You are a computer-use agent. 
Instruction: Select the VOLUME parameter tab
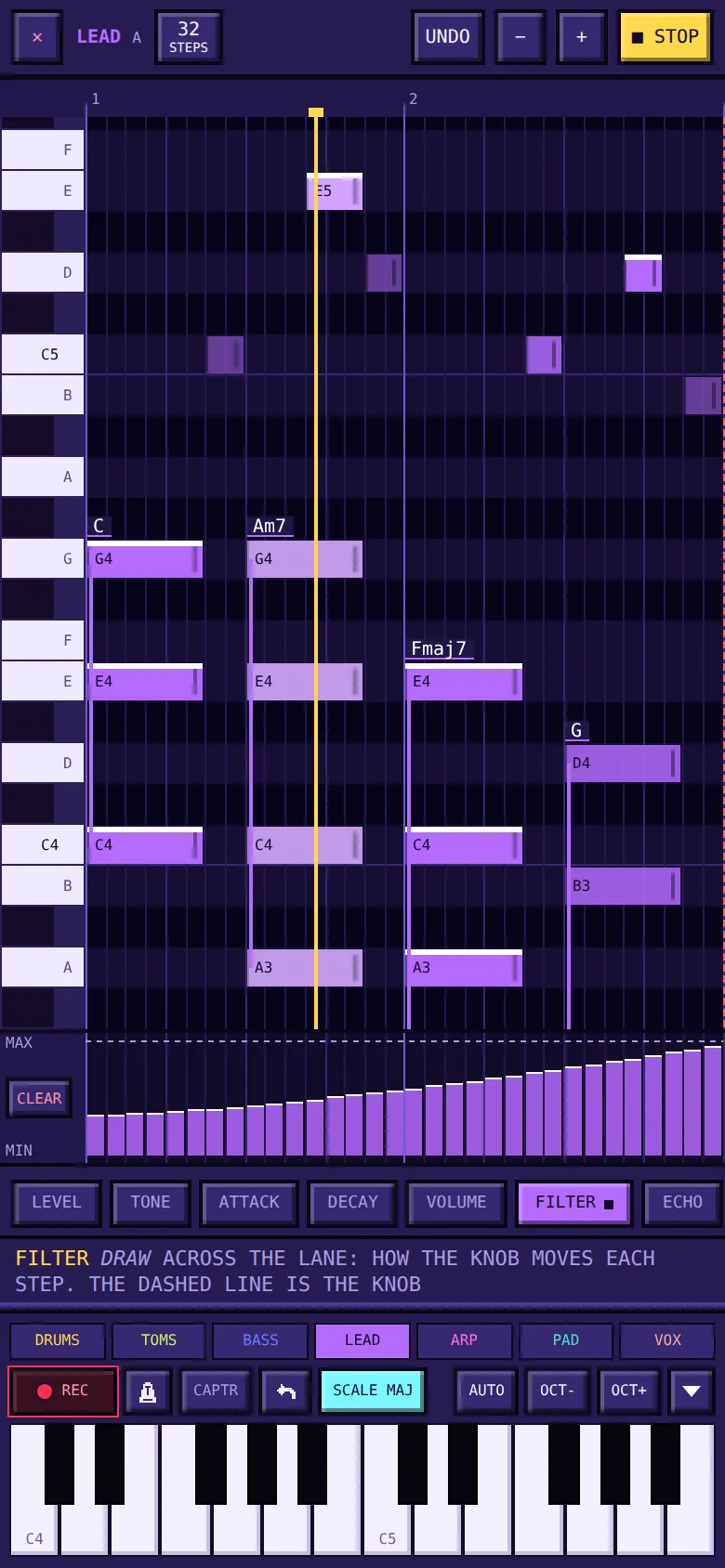[456, 1203]
